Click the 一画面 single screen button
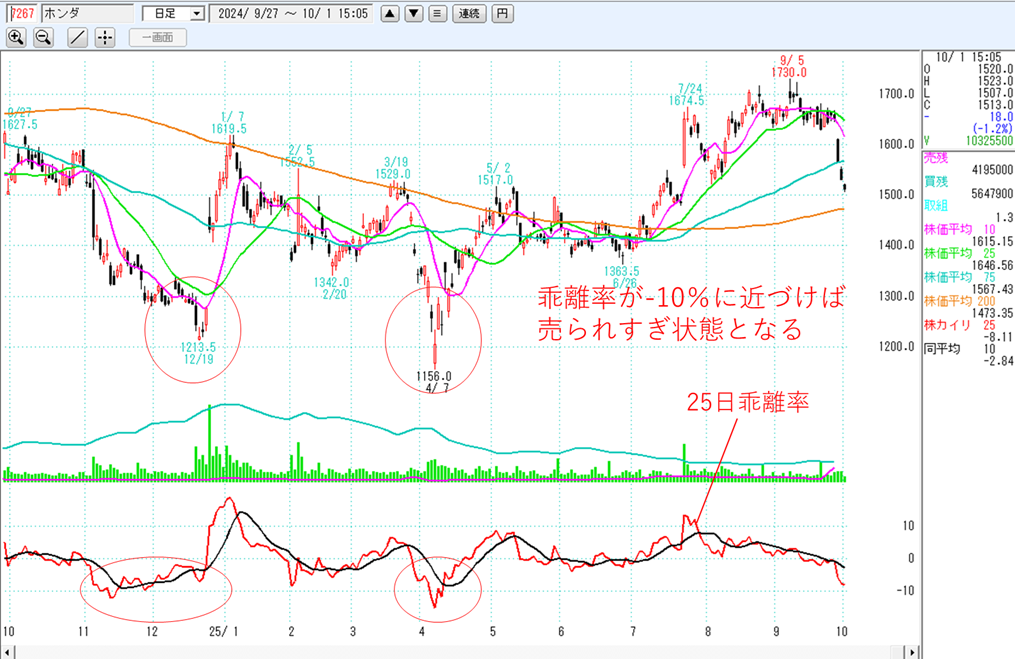 point(158,37)
